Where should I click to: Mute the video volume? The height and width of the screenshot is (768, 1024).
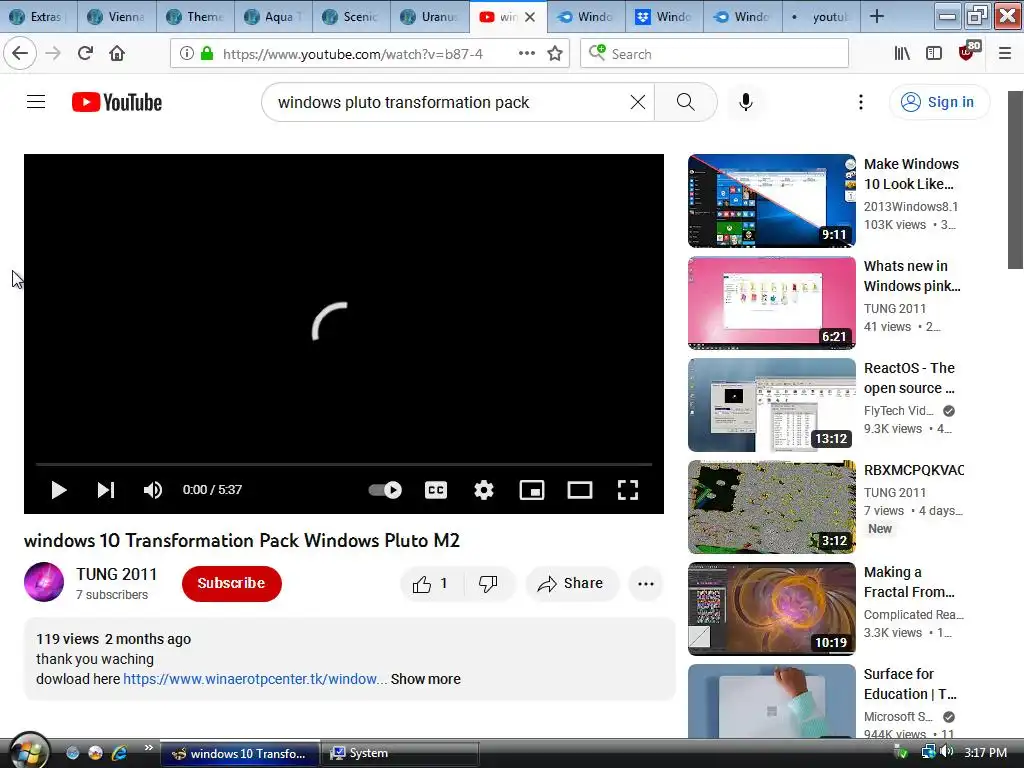pyautogui.click(x=153, y=490)
